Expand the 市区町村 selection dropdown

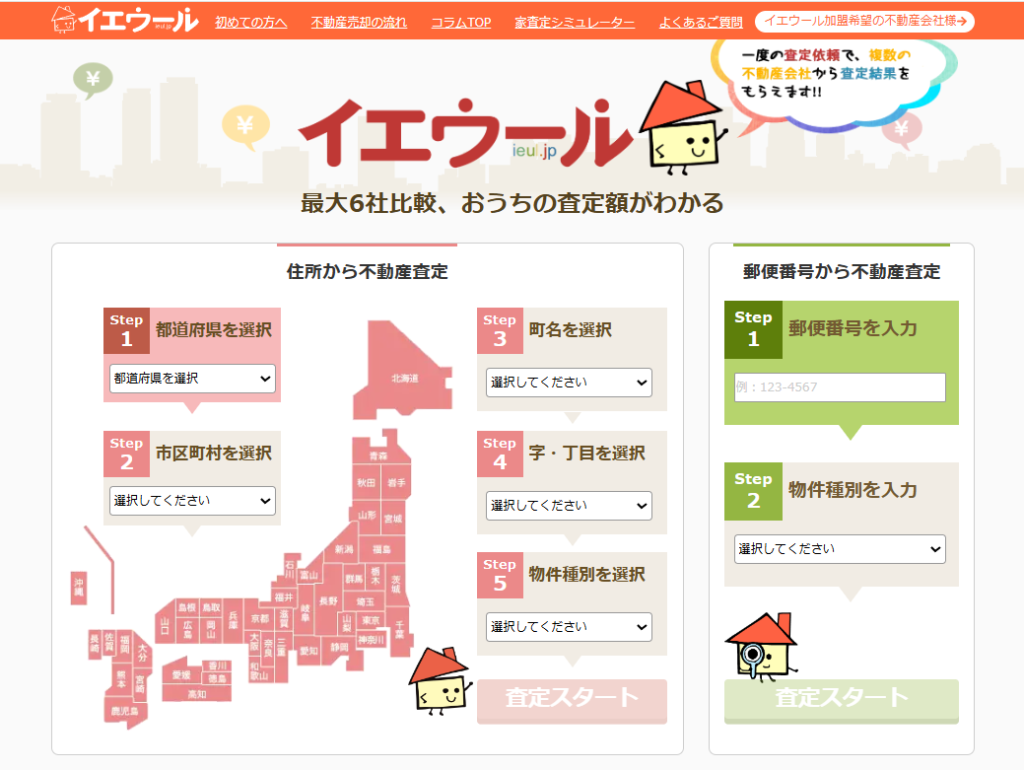coord(192,501)
